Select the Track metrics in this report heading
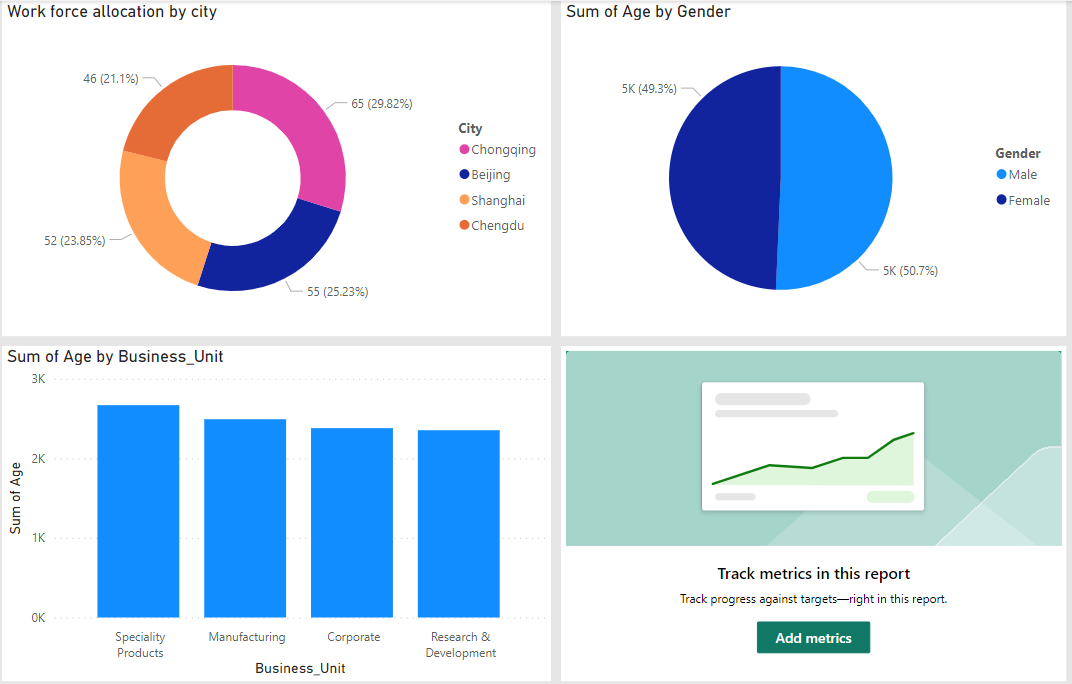Viewport: 1072px width, 684px height. [x=813, y=574]
